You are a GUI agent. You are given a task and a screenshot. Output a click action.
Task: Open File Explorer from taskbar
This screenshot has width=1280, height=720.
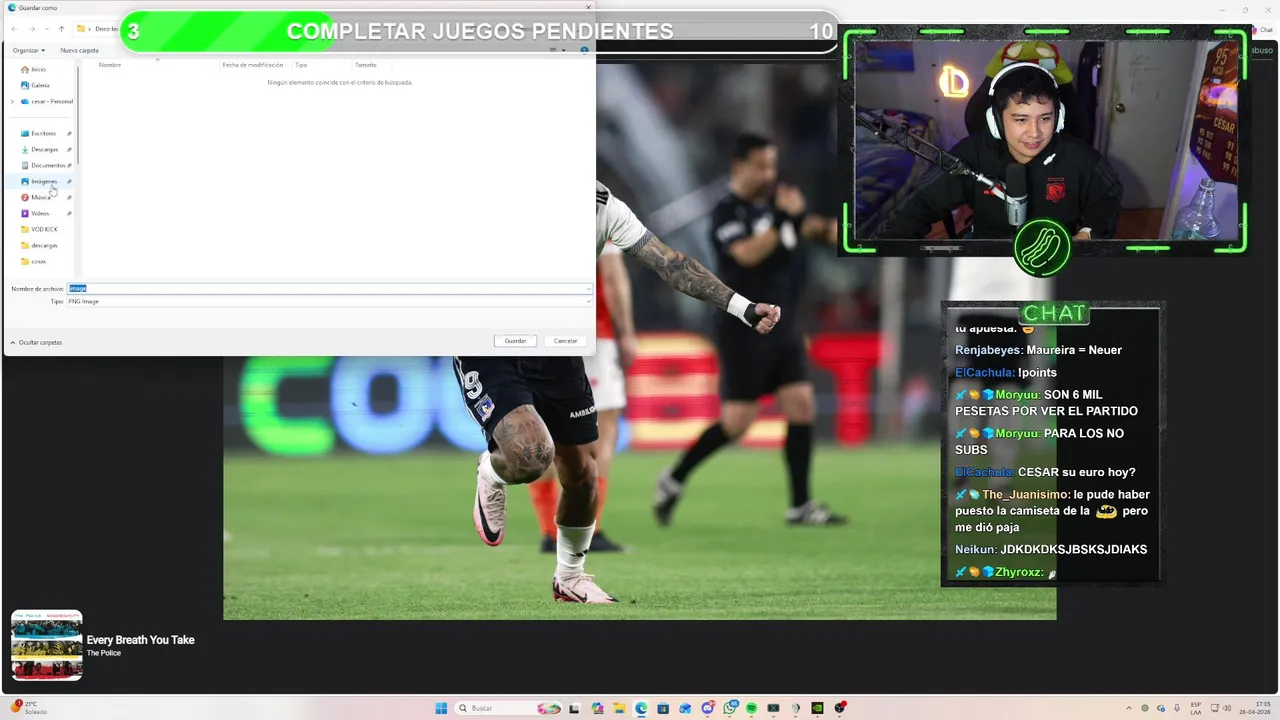619,708
